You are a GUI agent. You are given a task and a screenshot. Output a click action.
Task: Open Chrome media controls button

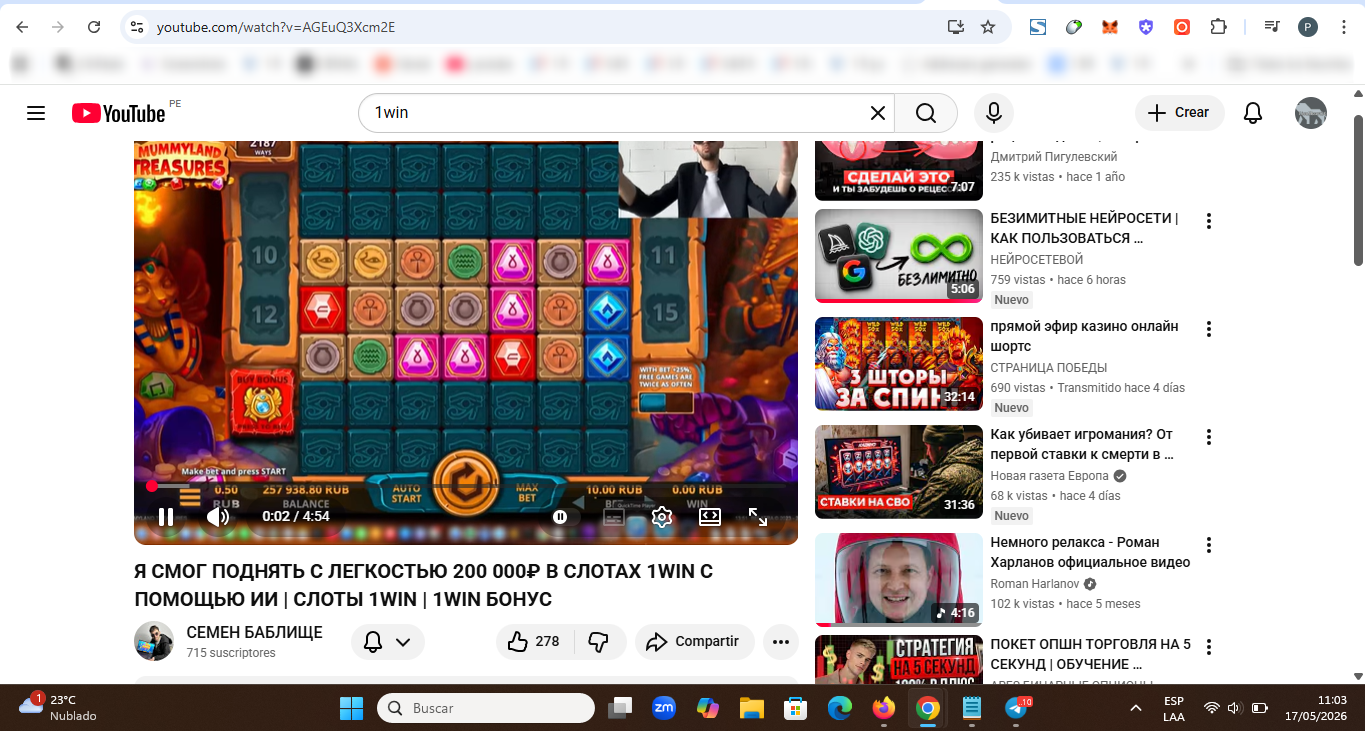(1272, 27)
